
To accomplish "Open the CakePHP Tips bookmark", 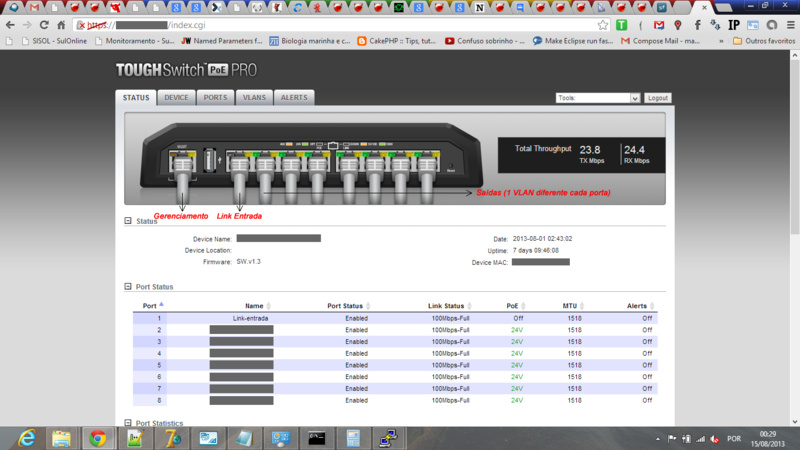I will pyautogui.click(x=397, y=41).
